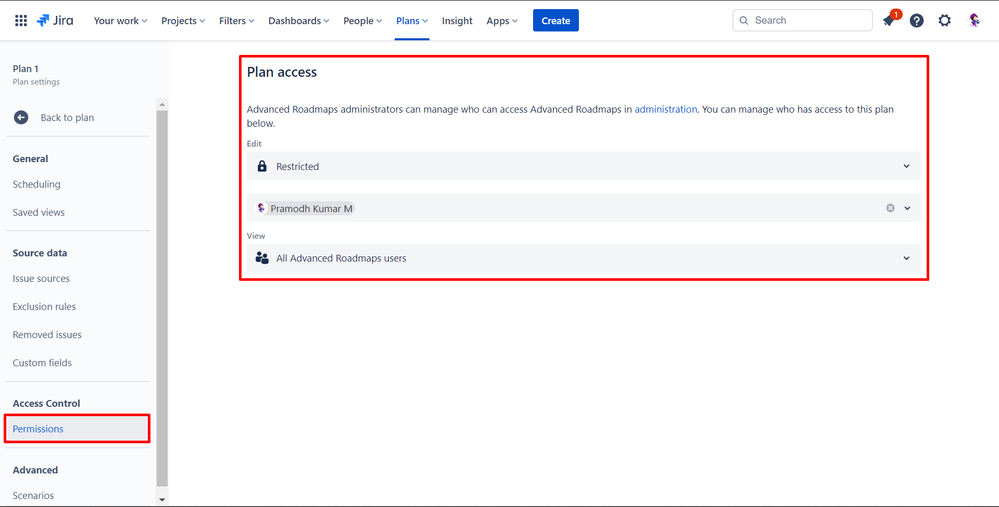Click the Jira logo
The image size is (999, 507).
click(55, 20)
